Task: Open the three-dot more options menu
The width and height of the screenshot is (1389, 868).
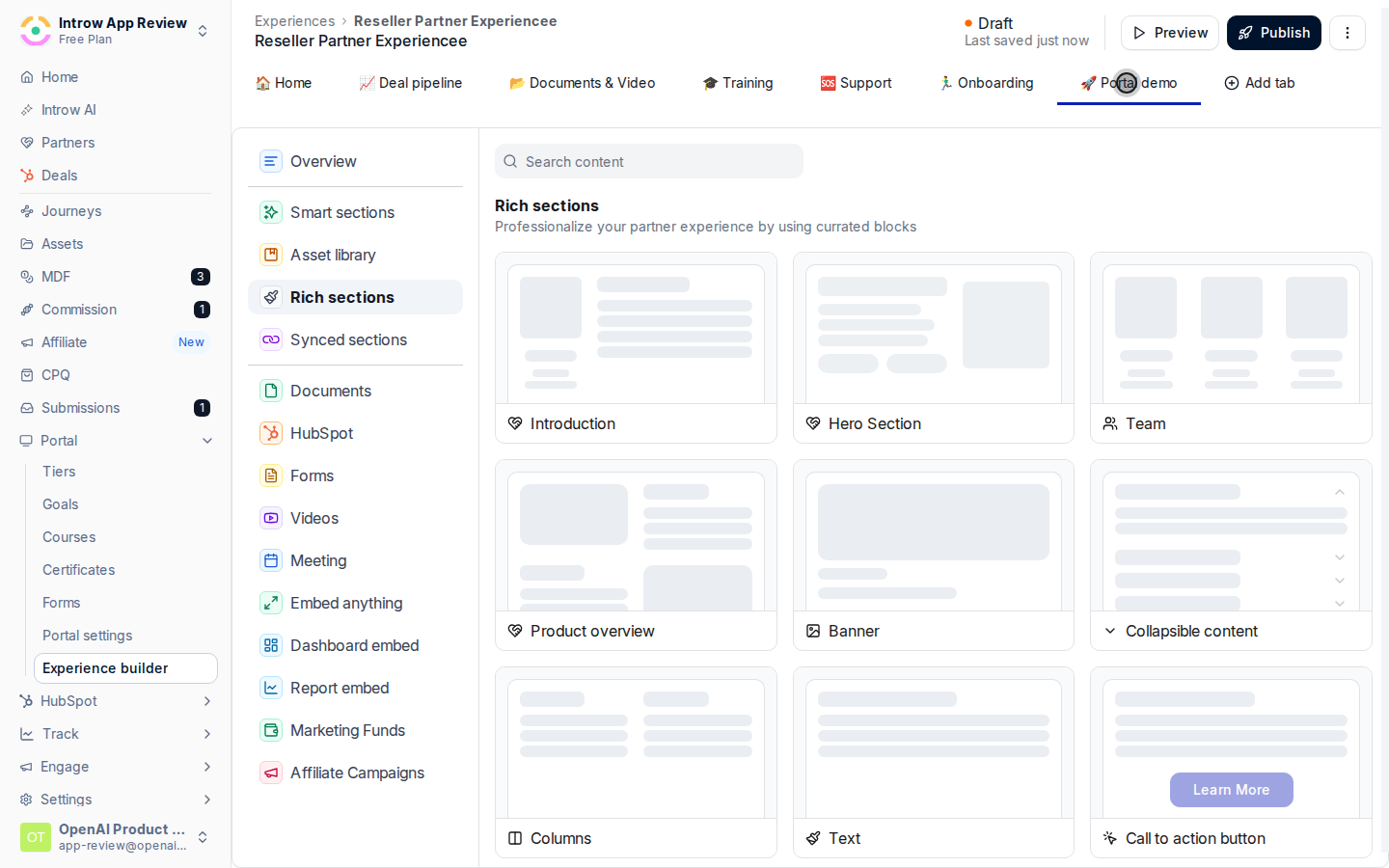Action: [x=1347, y=33]
